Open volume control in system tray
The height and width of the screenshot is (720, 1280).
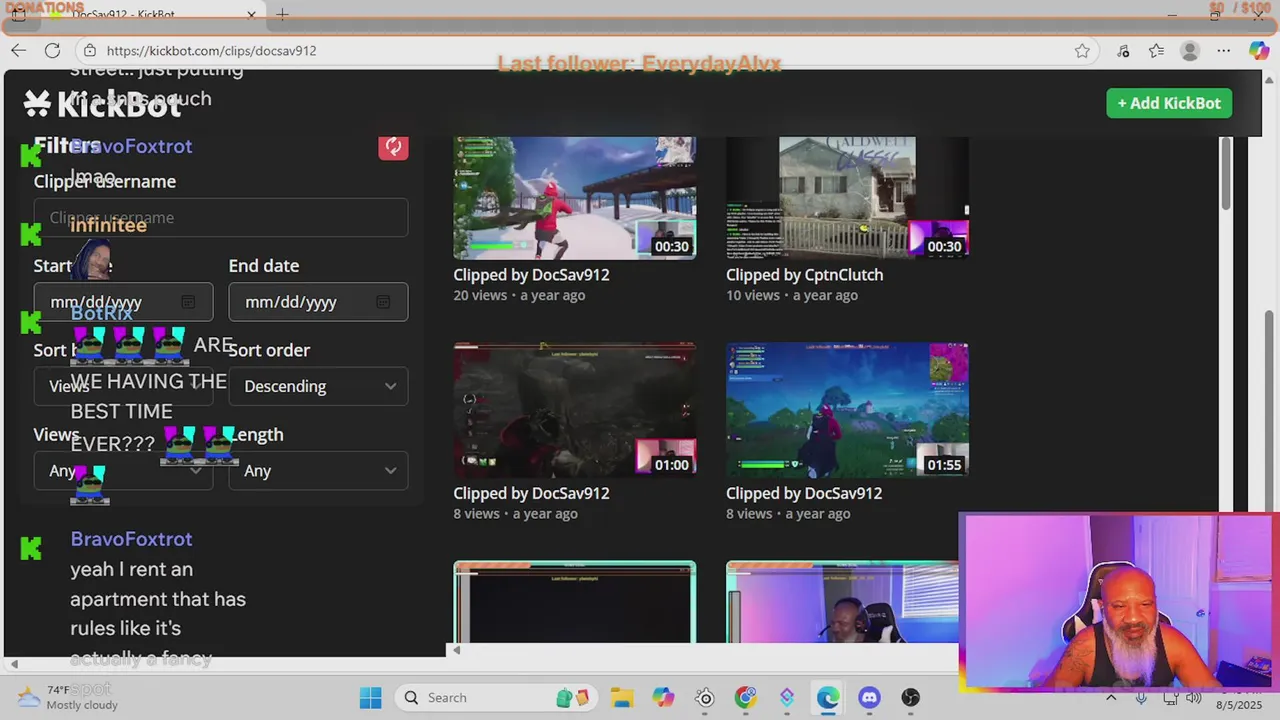pyautogui.click(x=1193, y=697)
